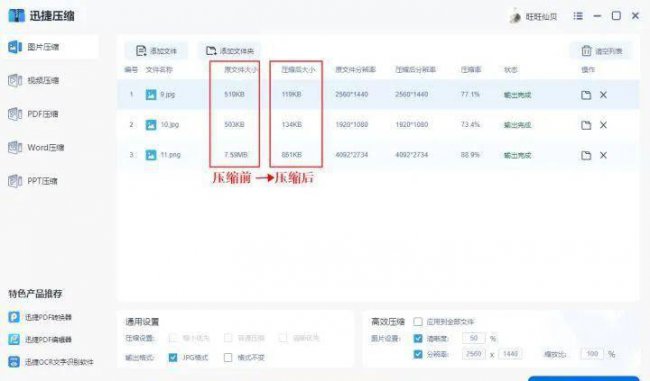Click the 原文件大小 column header
The width and height of the screenshot is (650, 381).
240,70
